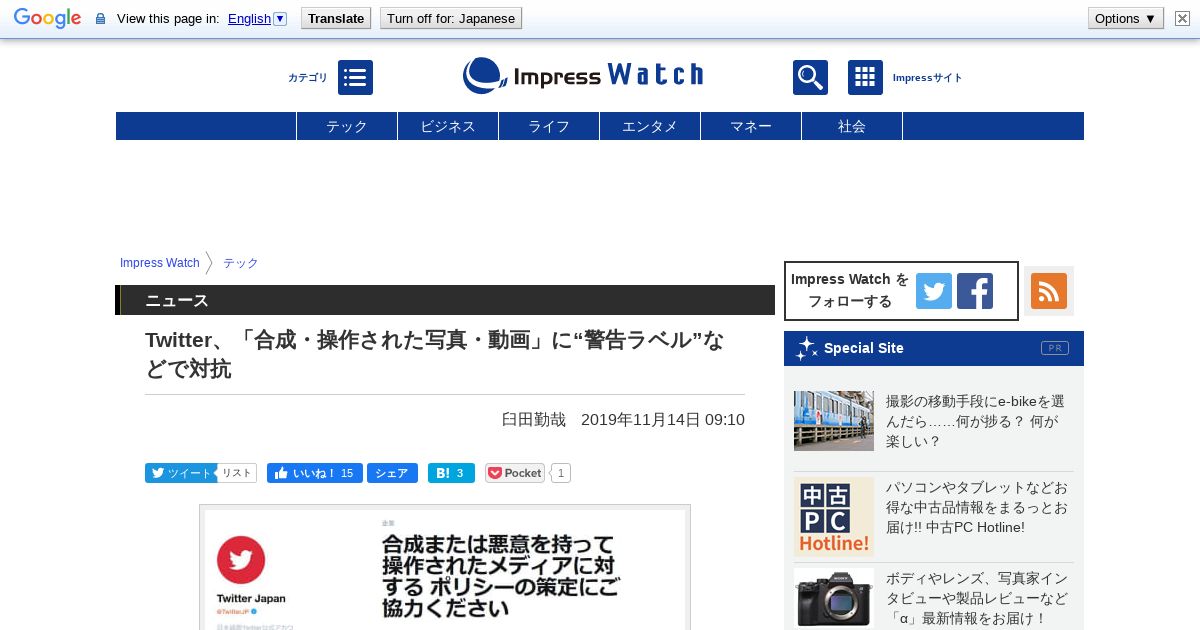Open the Options dropdown
Viewport: 1200px width, 630px height.
1125,18
